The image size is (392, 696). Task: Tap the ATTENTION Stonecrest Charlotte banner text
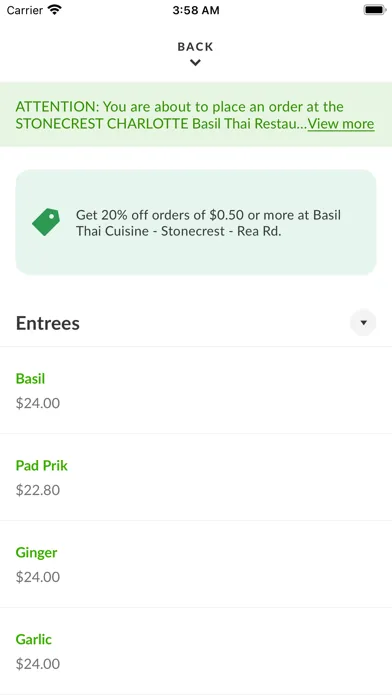(162, 115)
